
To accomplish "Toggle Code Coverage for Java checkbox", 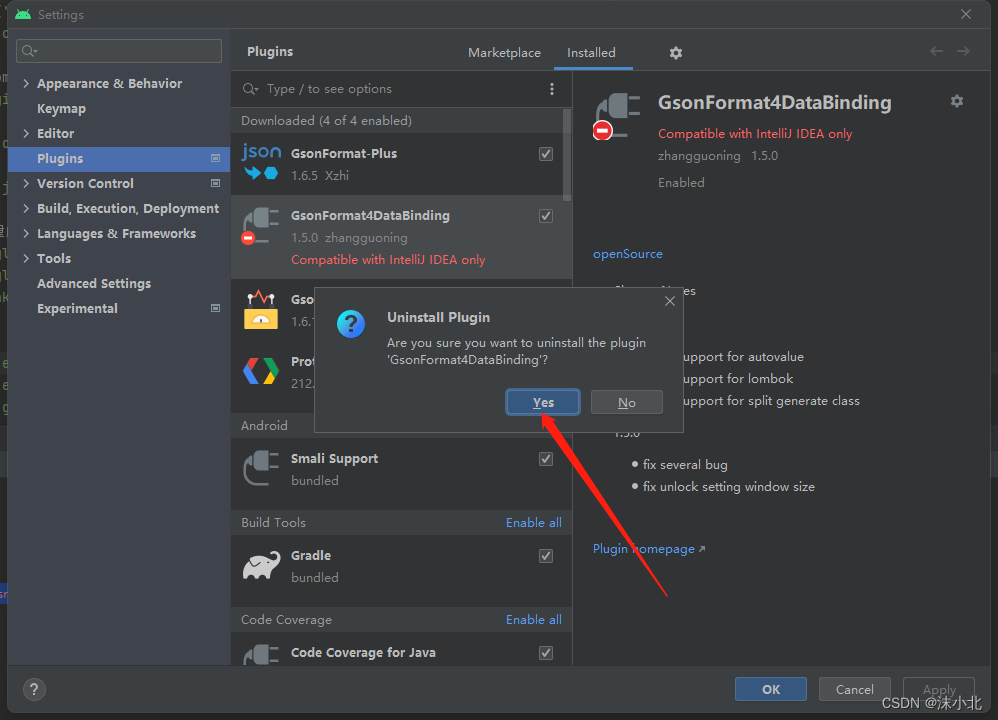I will click(x=545, y=653).
